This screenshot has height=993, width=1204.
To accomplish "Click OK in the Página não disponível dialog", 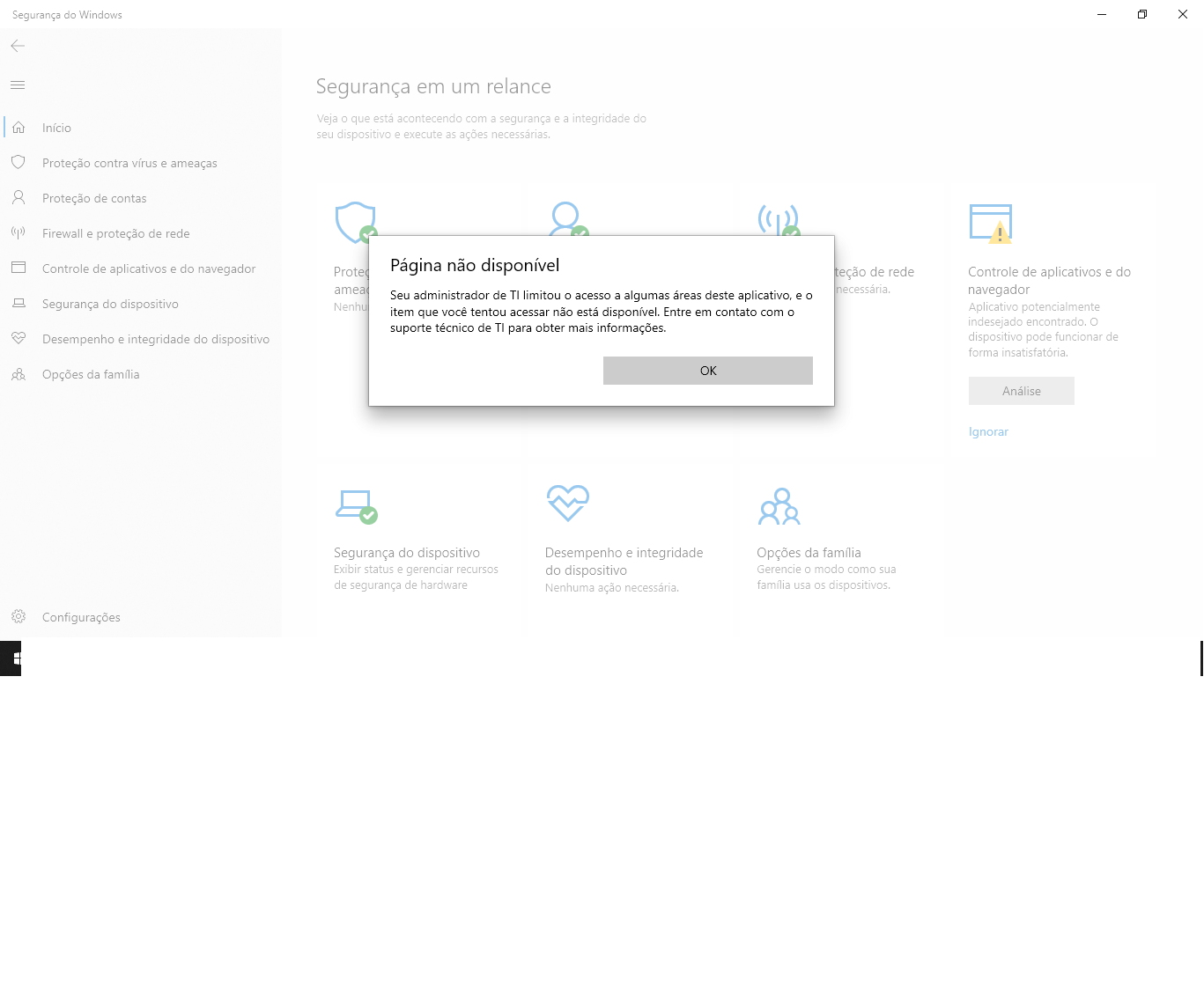I will (x=707, y=371).
